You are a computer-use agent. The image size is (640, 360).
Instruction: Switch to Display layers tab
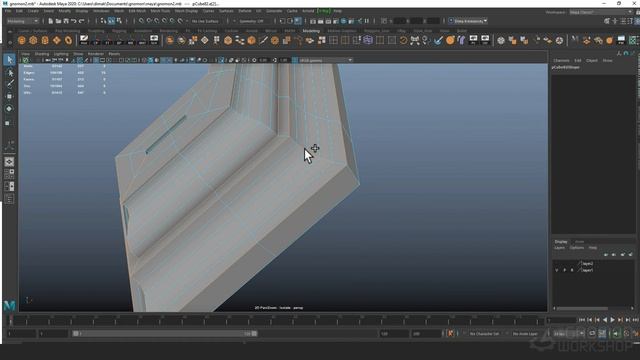pyautogui.click(x=561, y=242)
